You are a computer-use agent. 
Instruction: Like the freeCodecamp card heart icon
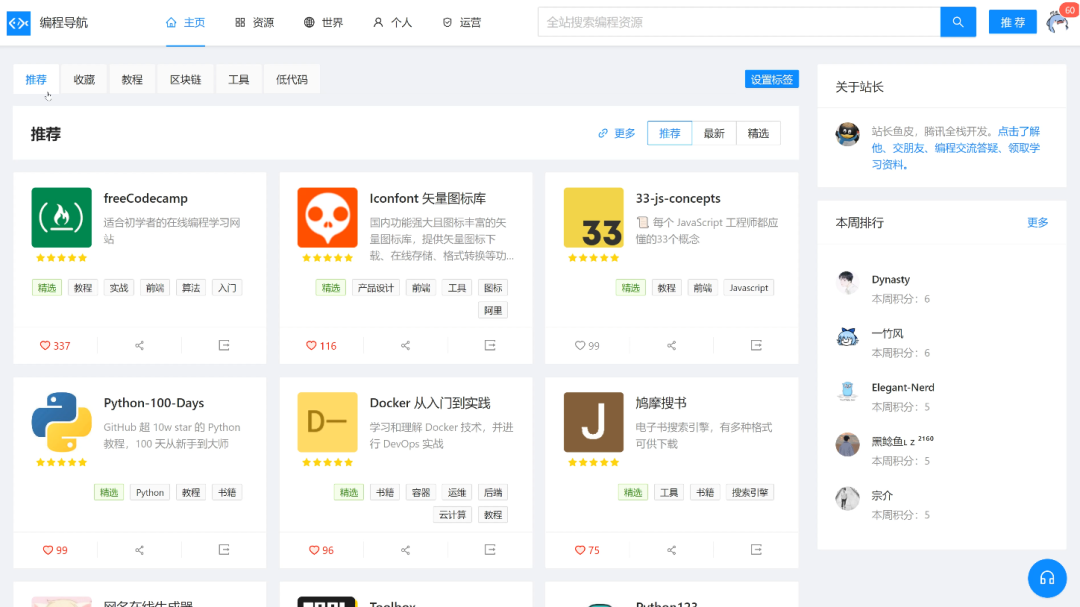[x=45, y=346]
